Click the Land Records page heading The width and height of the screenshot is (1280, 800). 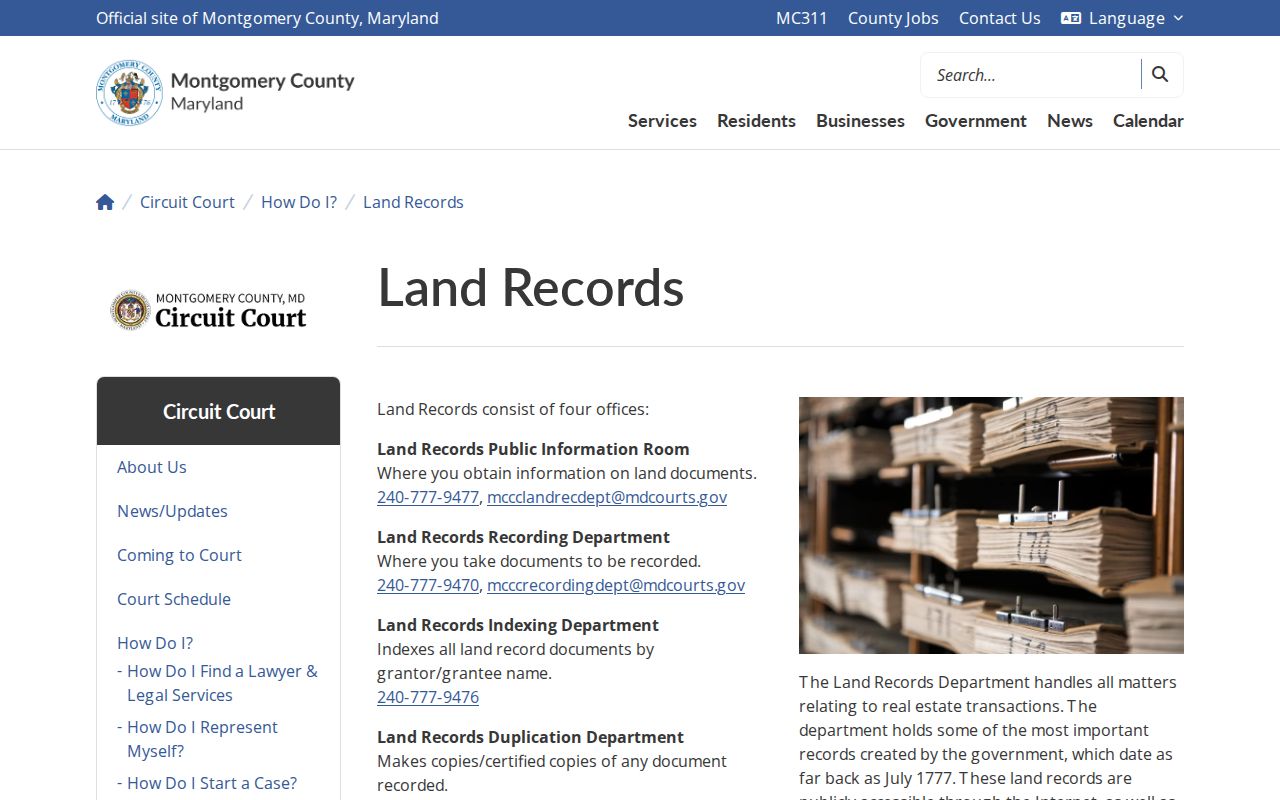pyautogui.click(x=530, y=288)
